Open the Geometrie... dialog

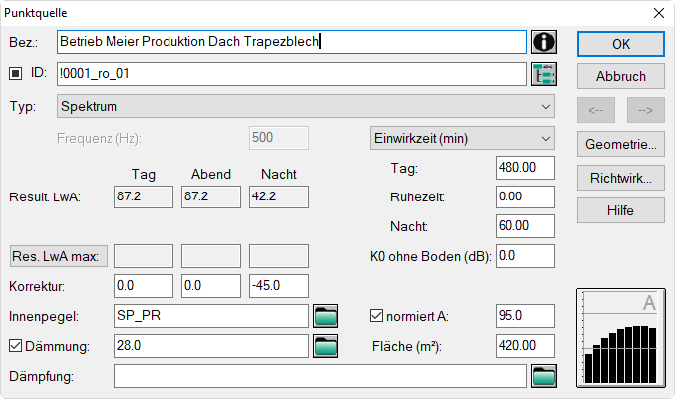621,144
